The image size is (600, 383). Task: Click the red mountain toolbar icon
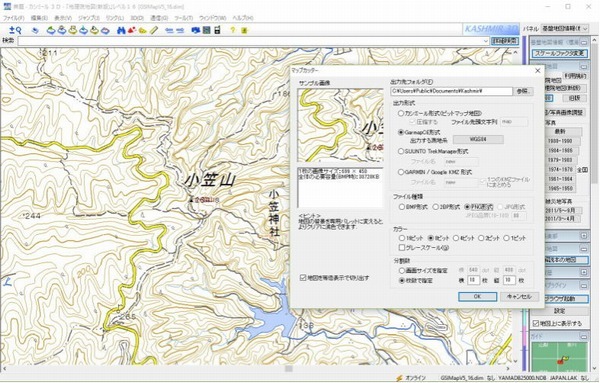click(x=132, y=30)
